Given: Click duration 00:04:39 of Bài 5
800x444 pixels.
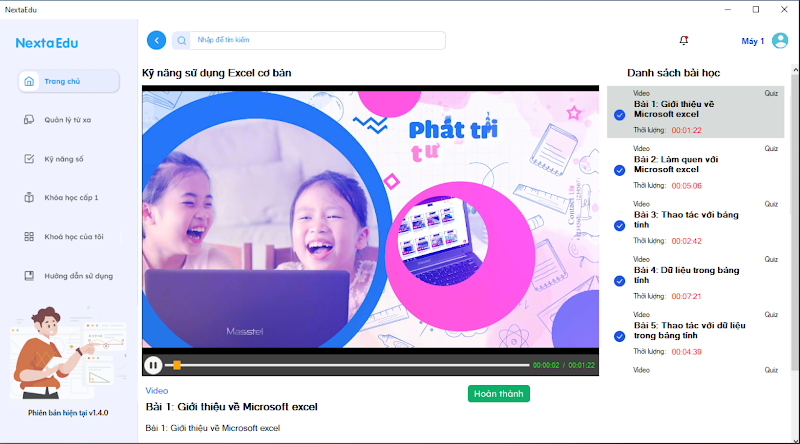Looking at the screenshot, I should pyautogui.click(x=686, y=352).
